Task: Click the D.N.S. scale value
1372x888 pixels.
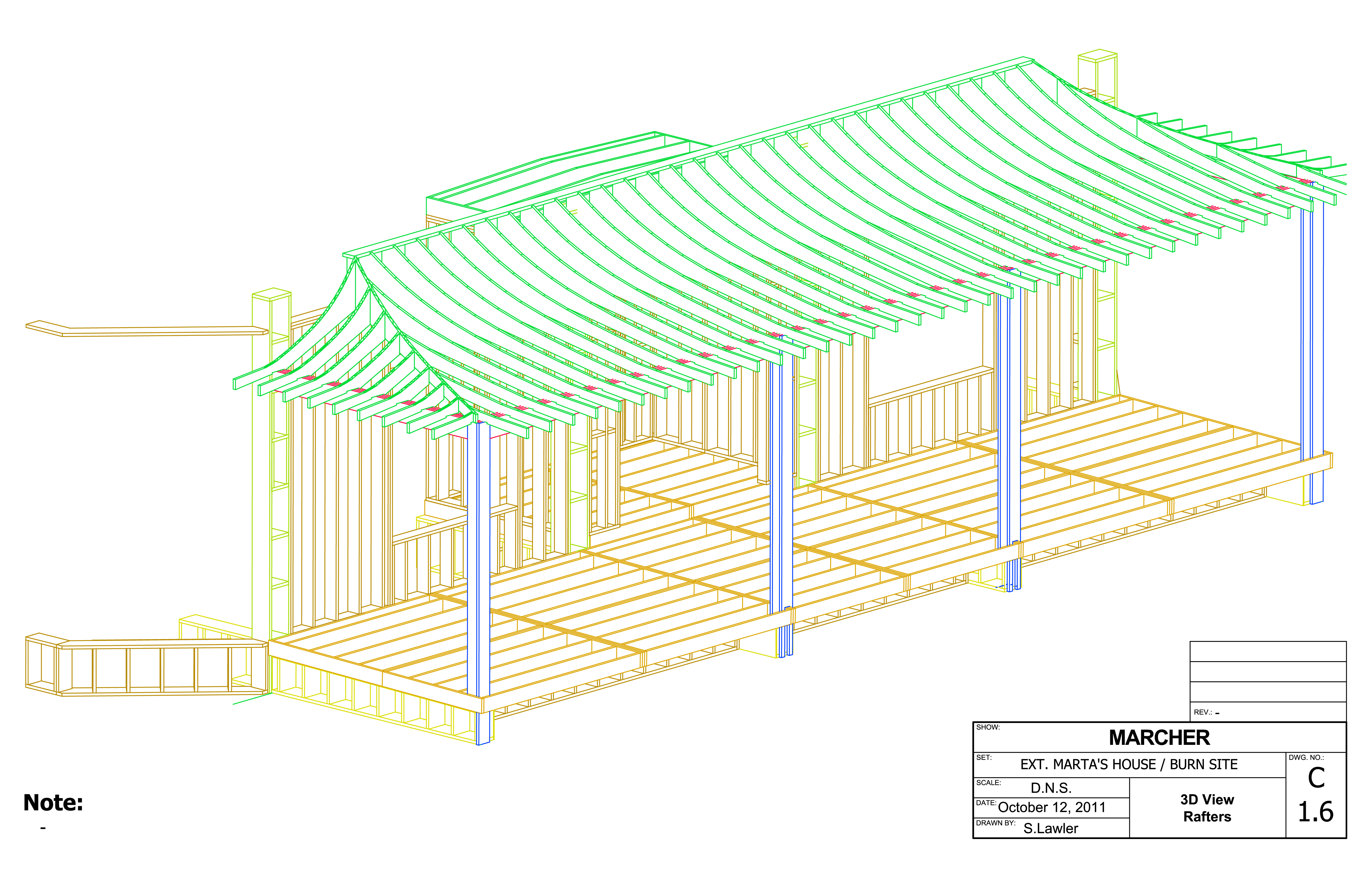Action: [1050, 788]
